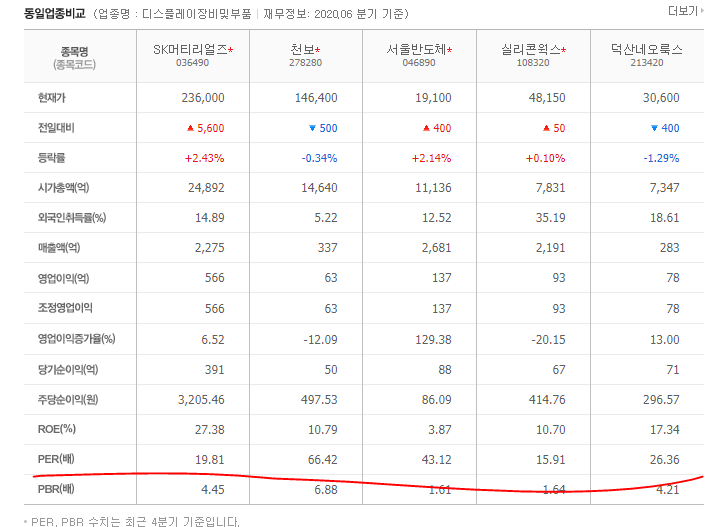Click the 매출액(억) row label
This screenshot has width=722, height=527.
59,248
